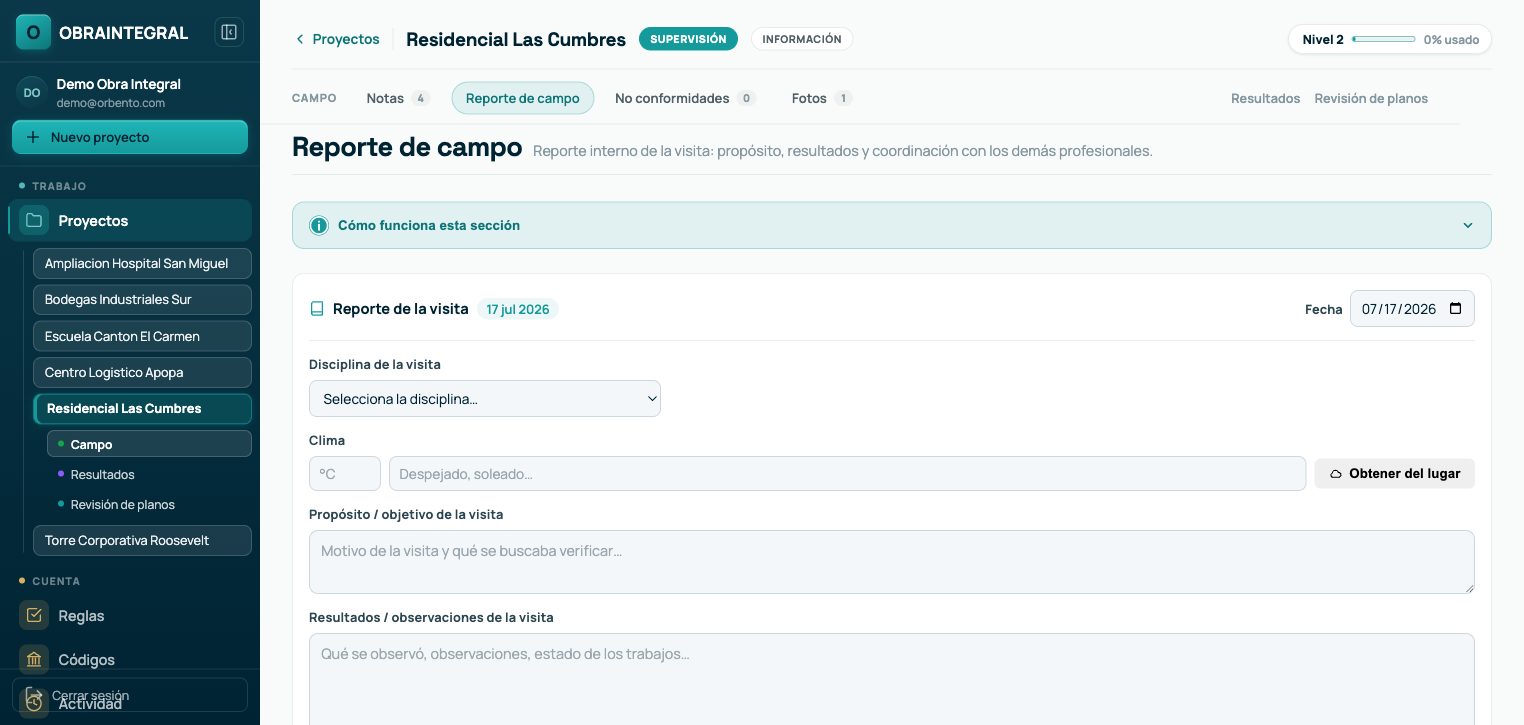Click the info icon in Cómo funciona banner

(319, 225)
